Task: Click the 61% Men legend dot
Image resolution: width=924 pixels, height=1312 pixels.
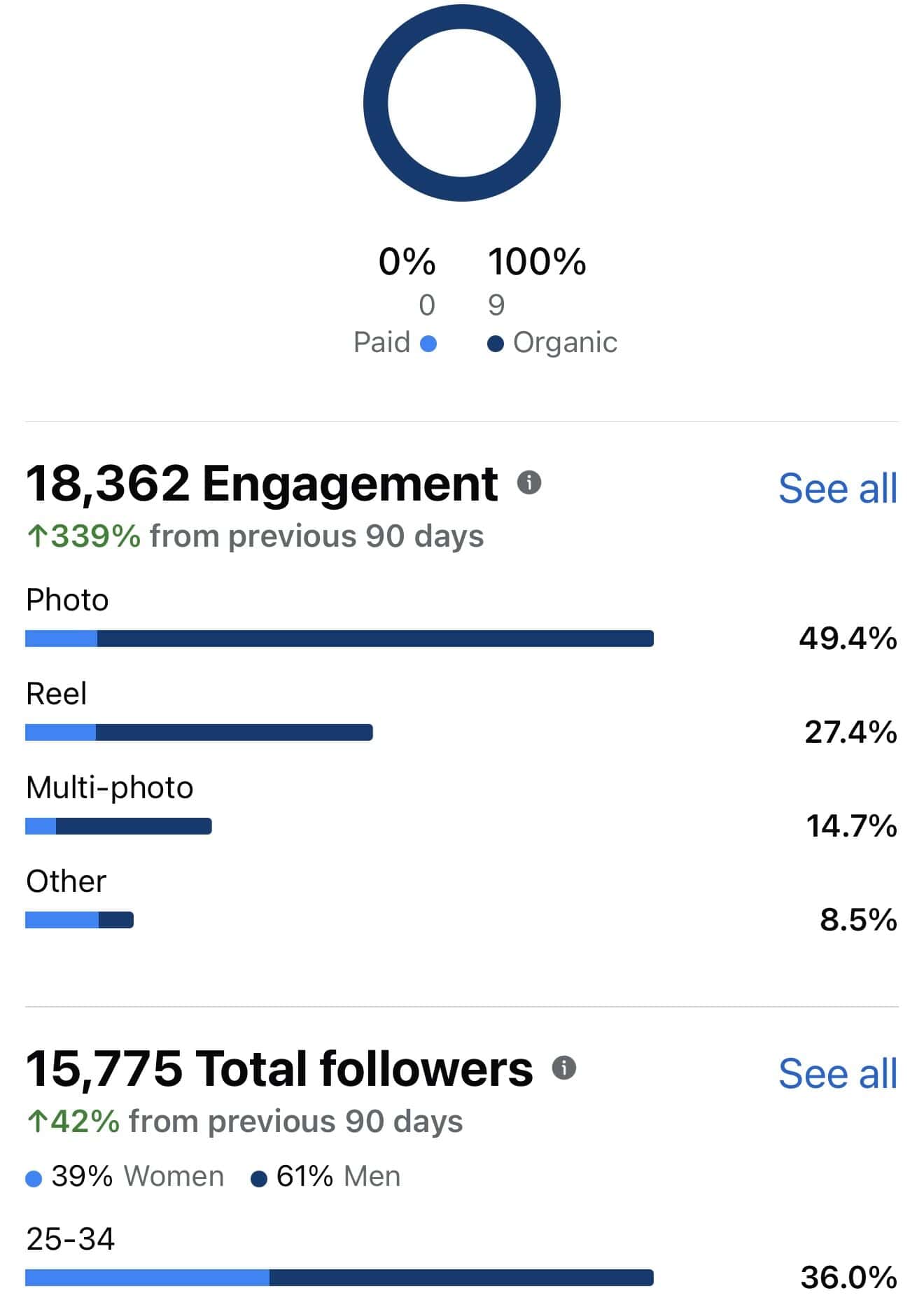Action: (259, 1179)
